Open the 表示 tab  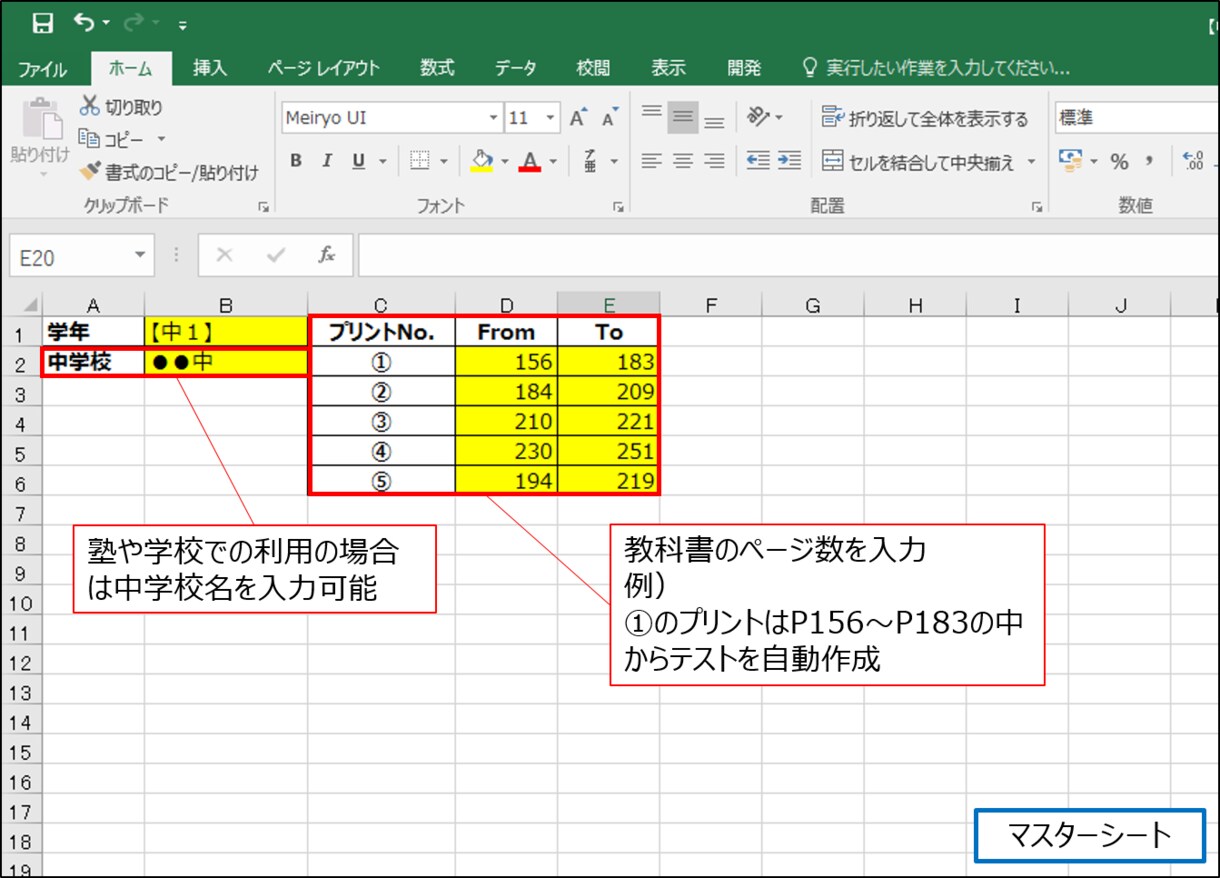click(668, 68)
